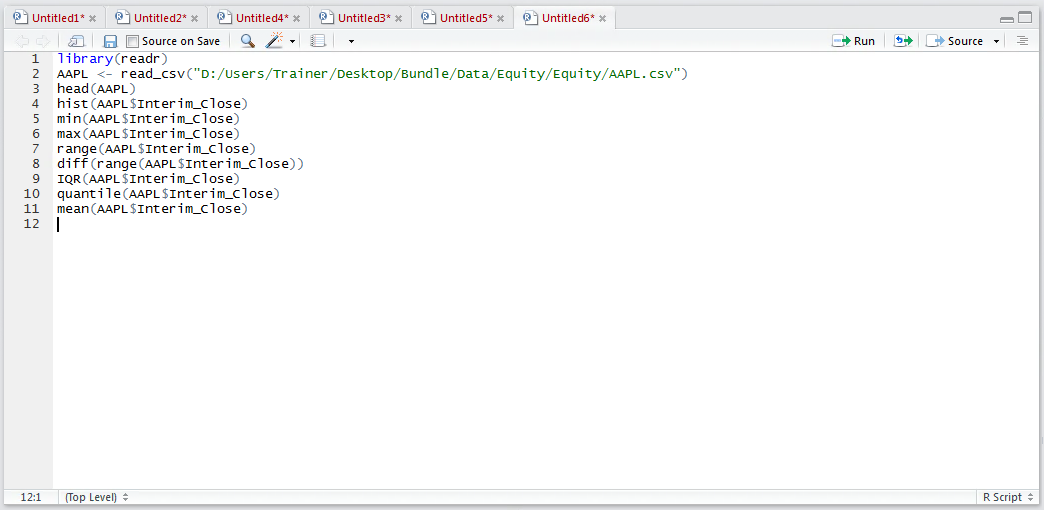Viewport: 1044px width, 510px height.
Task: Switch to the Untitled4 tab
Action: pyautogui.click(x=262, y=19)
